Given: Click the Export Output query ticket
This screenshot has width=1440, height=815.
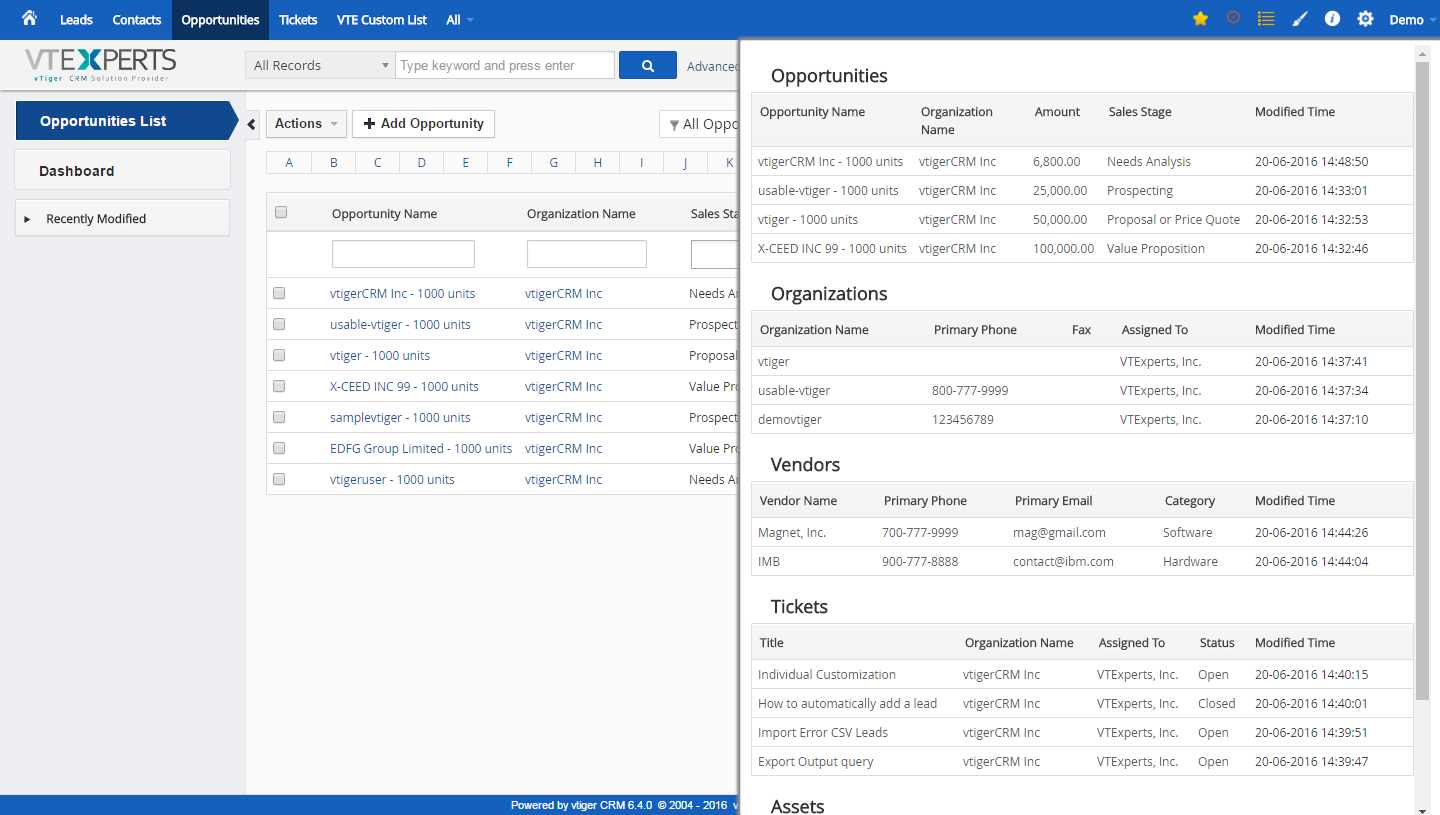Looking at the screenshot, I should click(x=815, y=761).
